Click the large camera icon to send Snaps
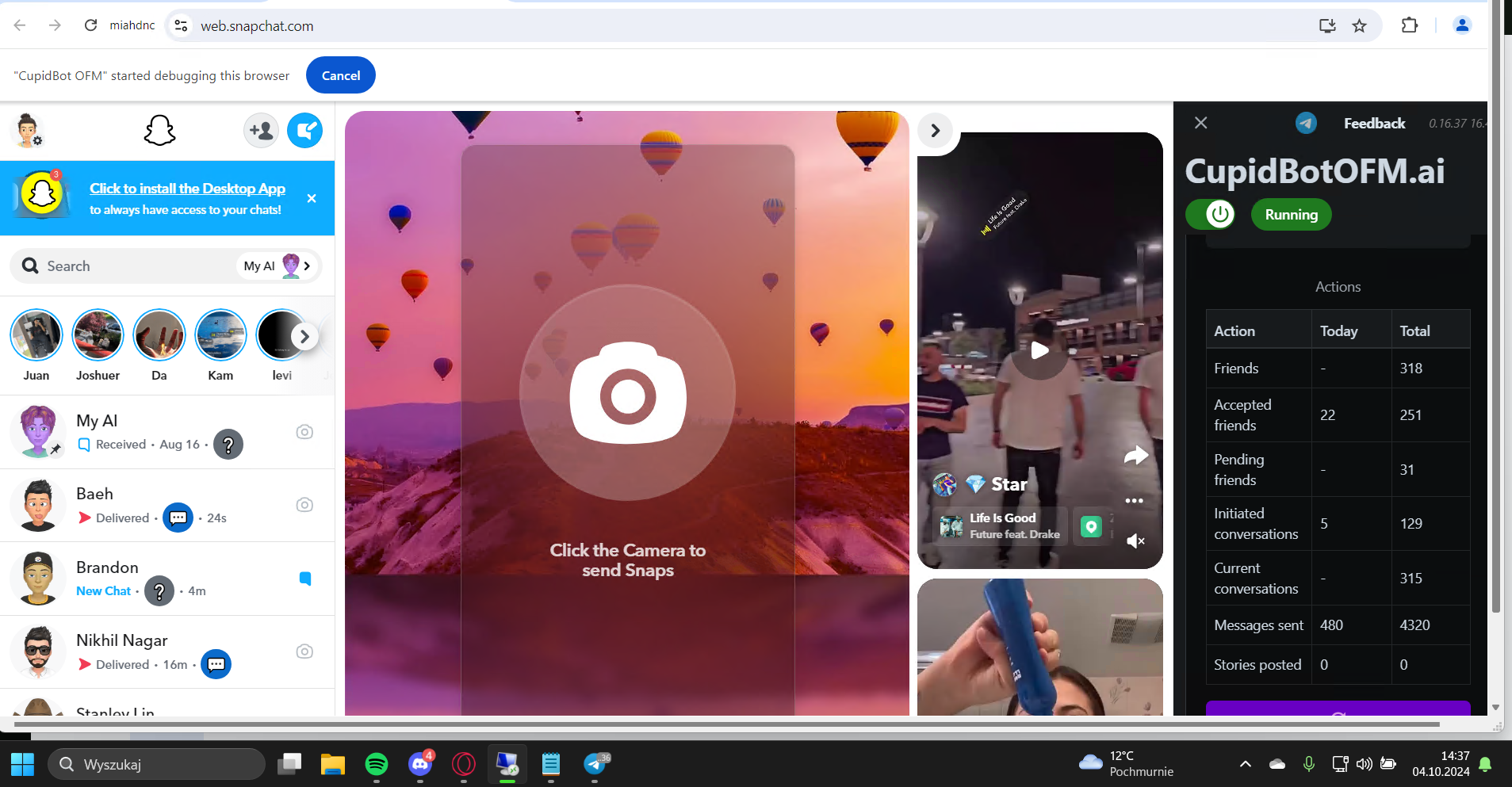The width and height of the screenshot is (1512, 787). tap(627, 393)
